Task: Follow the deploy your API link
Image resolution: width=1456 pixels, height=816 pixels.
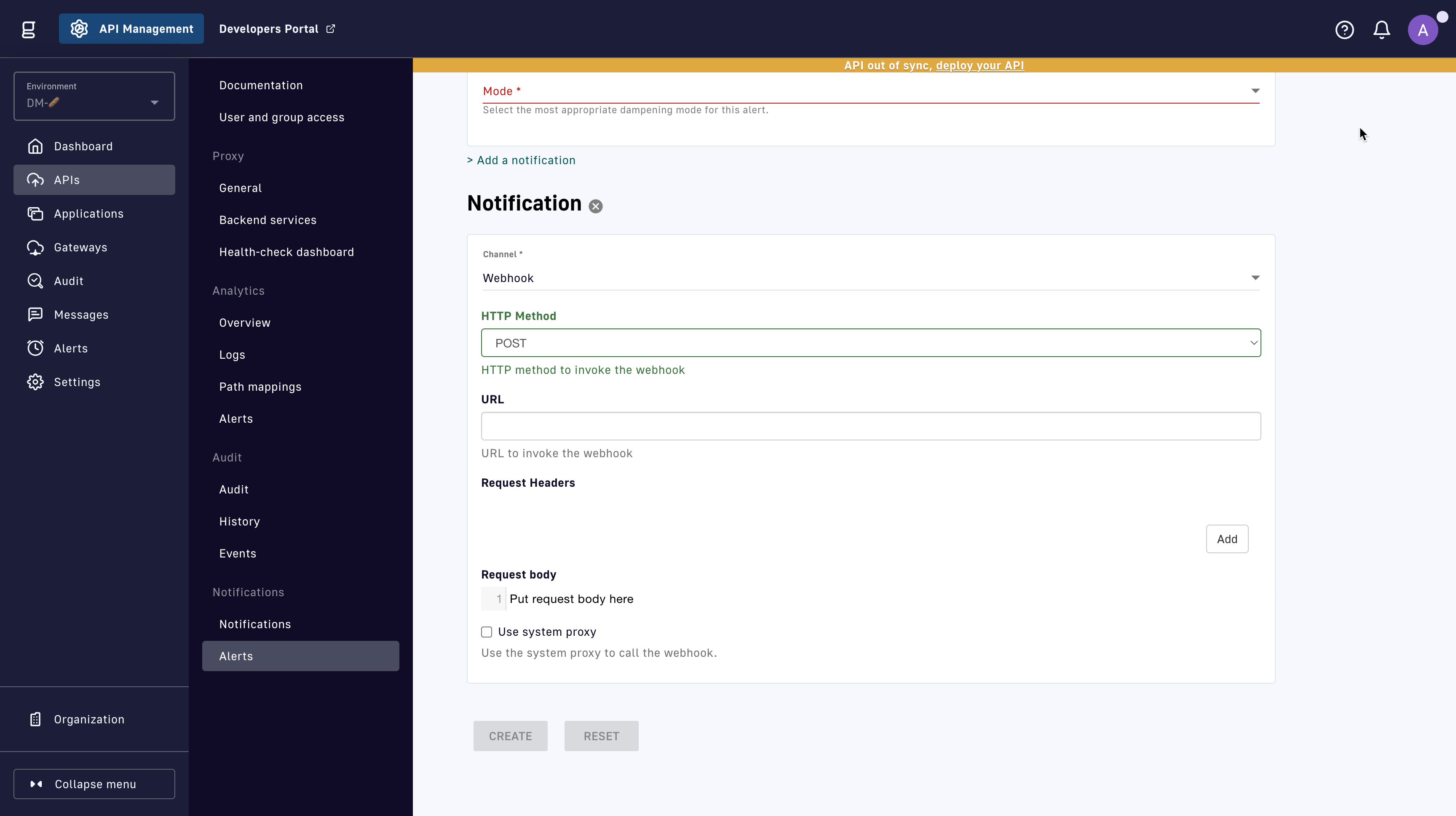Action: click(980, 66)
